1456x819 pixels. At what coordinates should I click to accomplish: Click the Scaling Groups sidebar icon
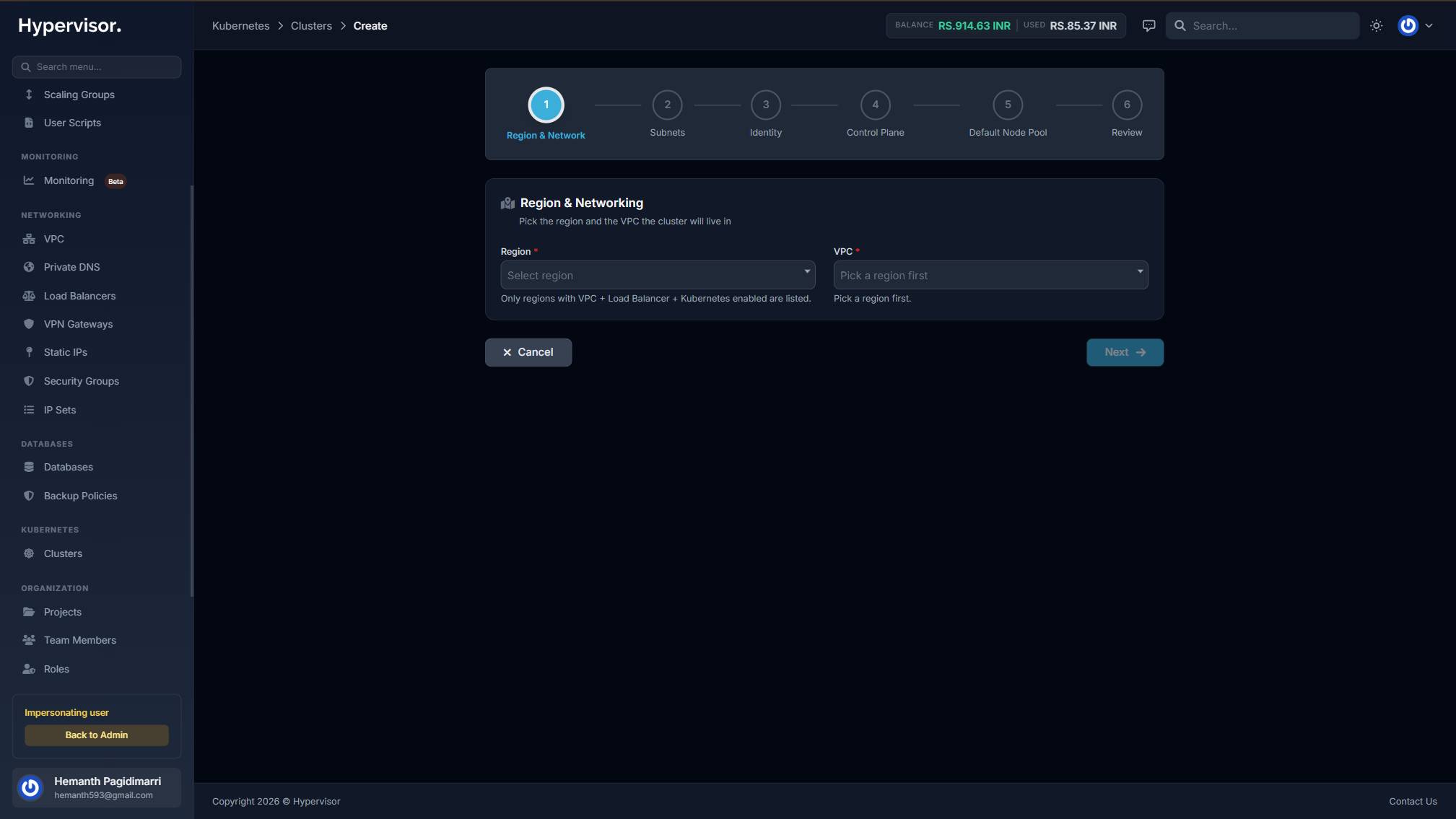pos(29,95)
